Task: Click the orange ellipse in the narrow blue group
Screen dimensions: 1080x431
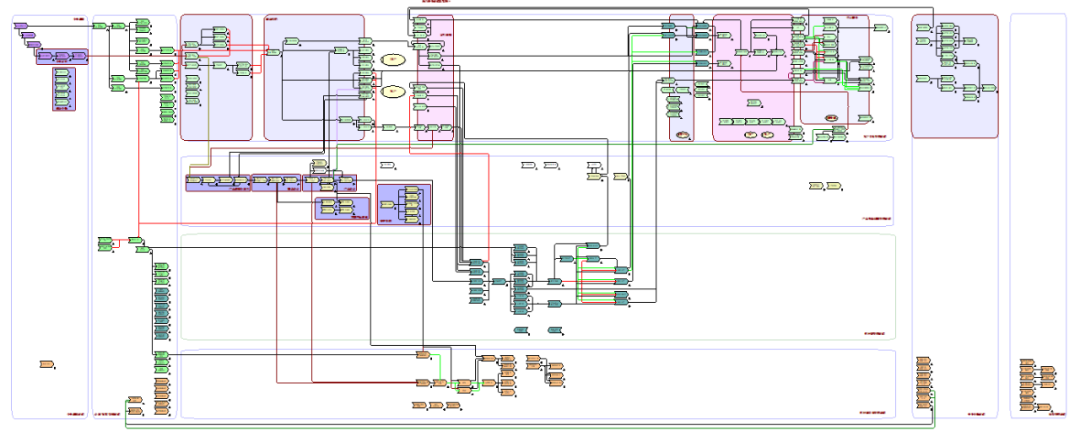Action: (681, 133)
